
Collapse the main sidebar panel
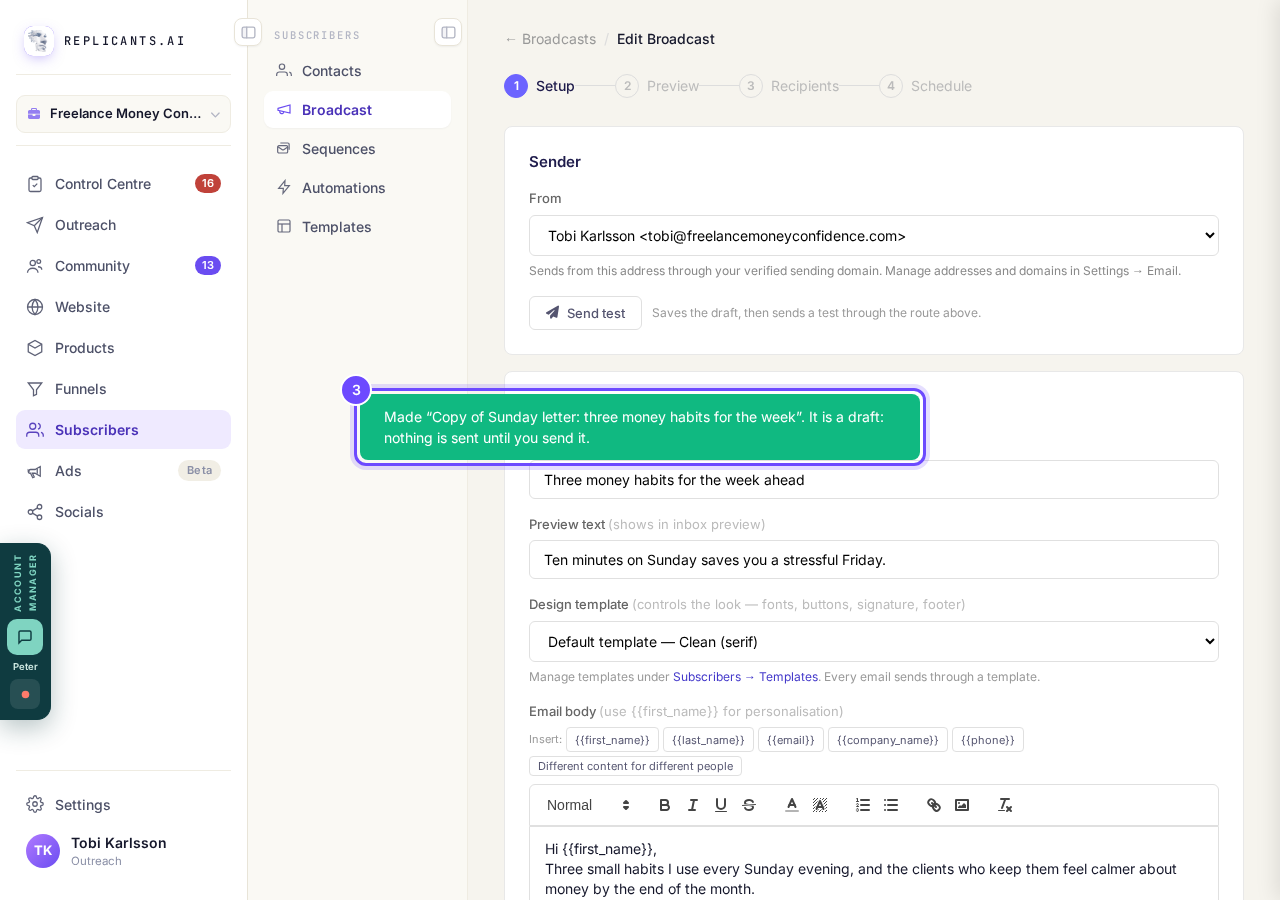tap(248, 32)
